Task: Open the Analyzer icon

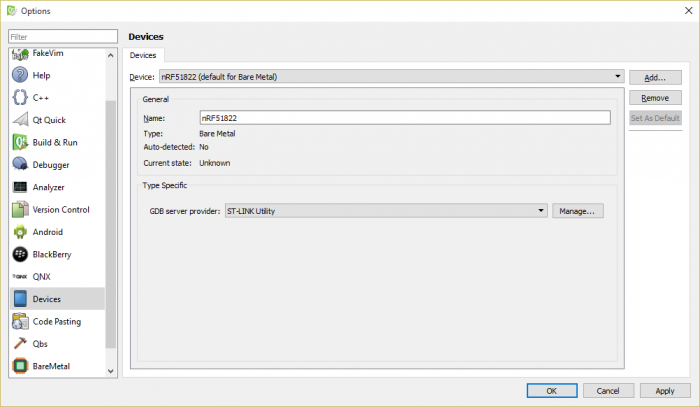Action: click(20, 187)
